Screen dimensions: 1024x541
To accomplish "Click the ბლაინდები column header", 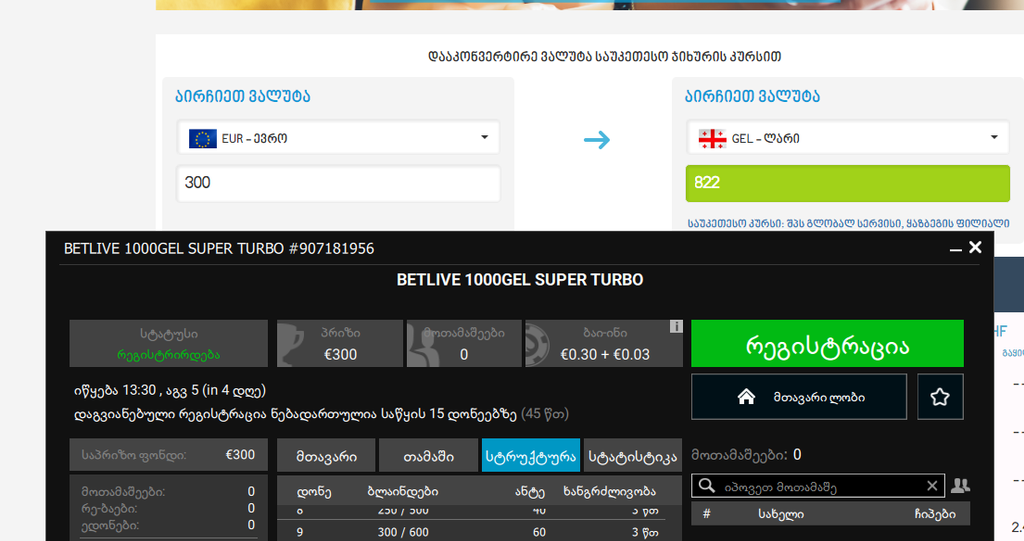I will coord(403,491).
